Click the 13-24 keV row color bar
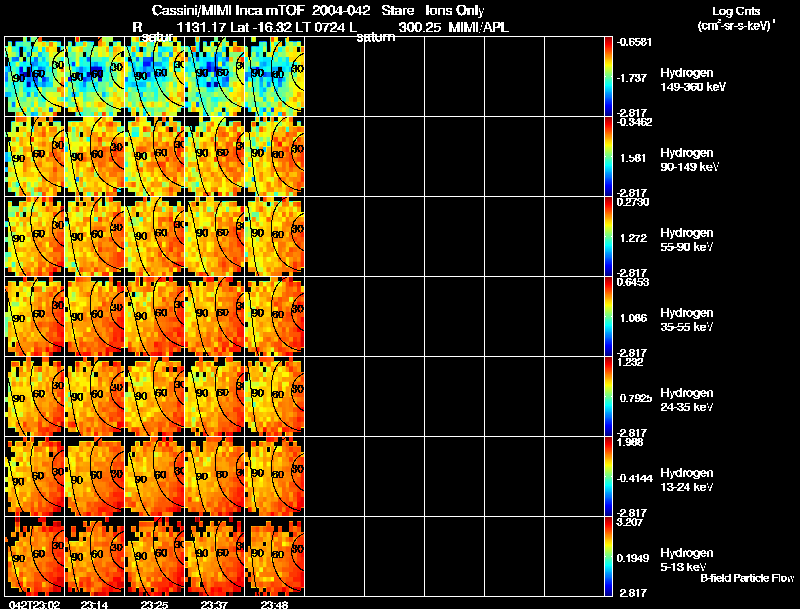This screenshot has height=609, width=800. pyautogui.click(x=608, y=477)
